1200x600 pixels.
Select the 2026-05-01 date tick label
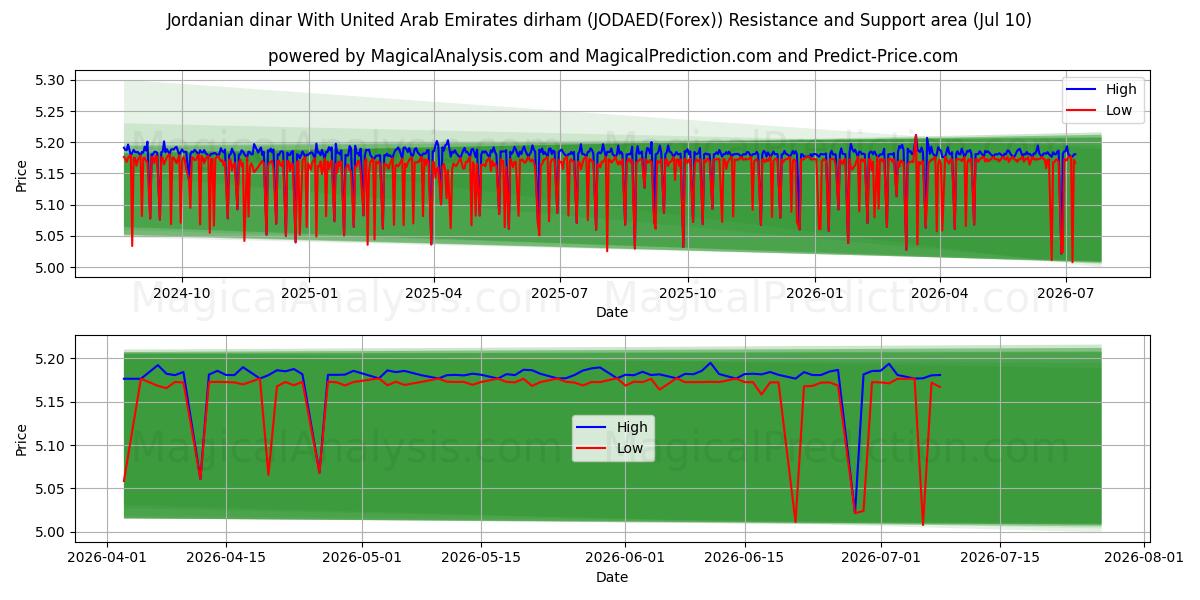361,556
